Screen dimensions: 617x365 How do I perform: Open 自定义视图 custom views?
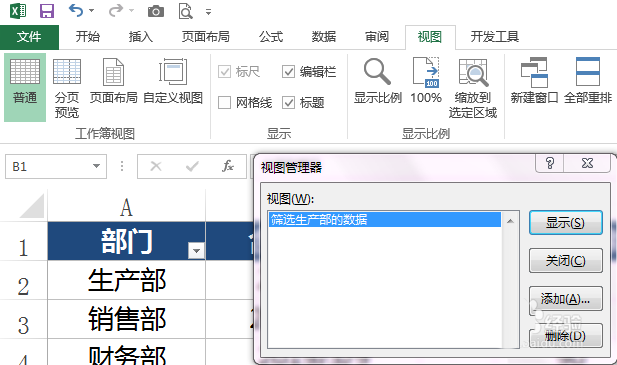click(173, 81)
